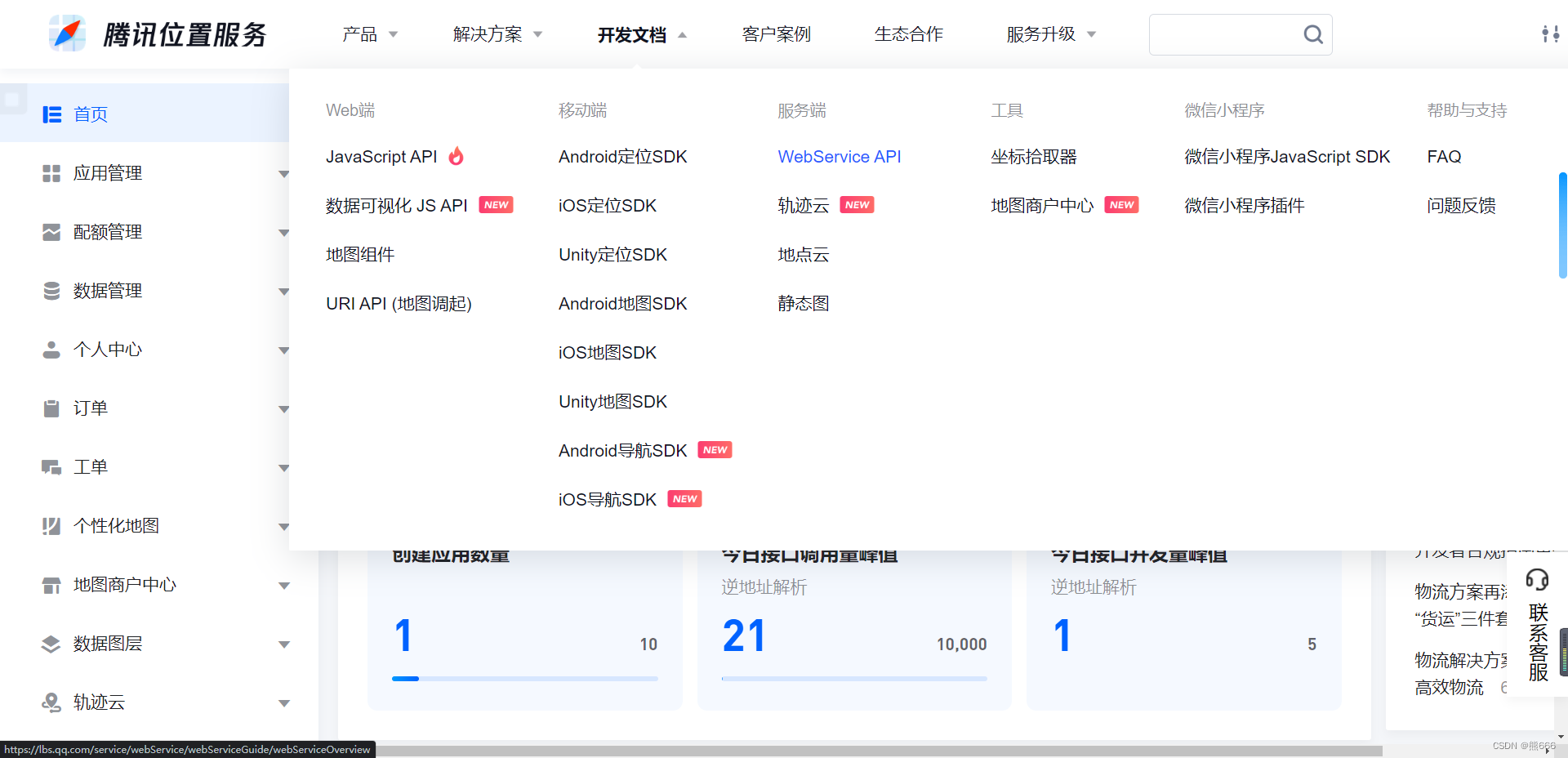Open the 地图组件 link
1568x758 pixels.
tap(360, 255)
